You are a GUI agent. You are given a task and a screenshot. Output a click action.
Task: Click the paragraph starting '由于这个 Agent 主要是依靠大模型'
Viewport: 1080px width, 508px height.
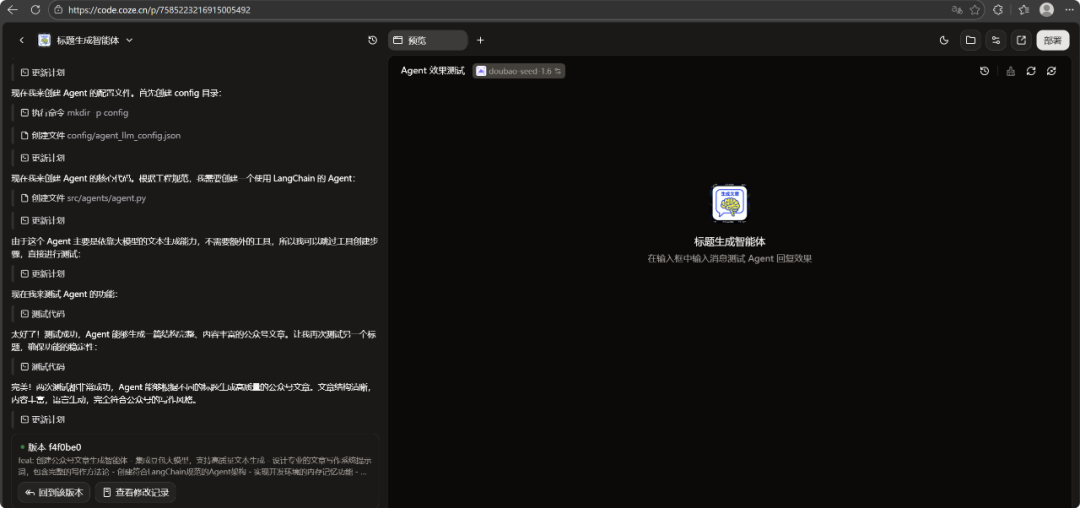tap(195, 247)
